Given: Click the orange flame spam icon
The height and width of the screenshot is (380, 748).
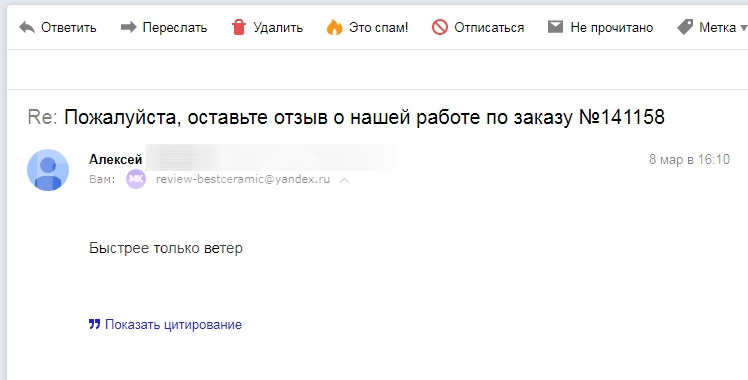Looking at the screenshot, I should pos(334,27).
